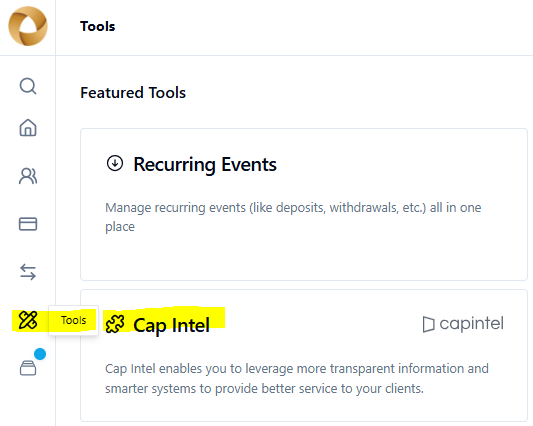The image size is (533, 426).
Task: Open search from sidebar magnifier icon
Action: click(28, 86)
